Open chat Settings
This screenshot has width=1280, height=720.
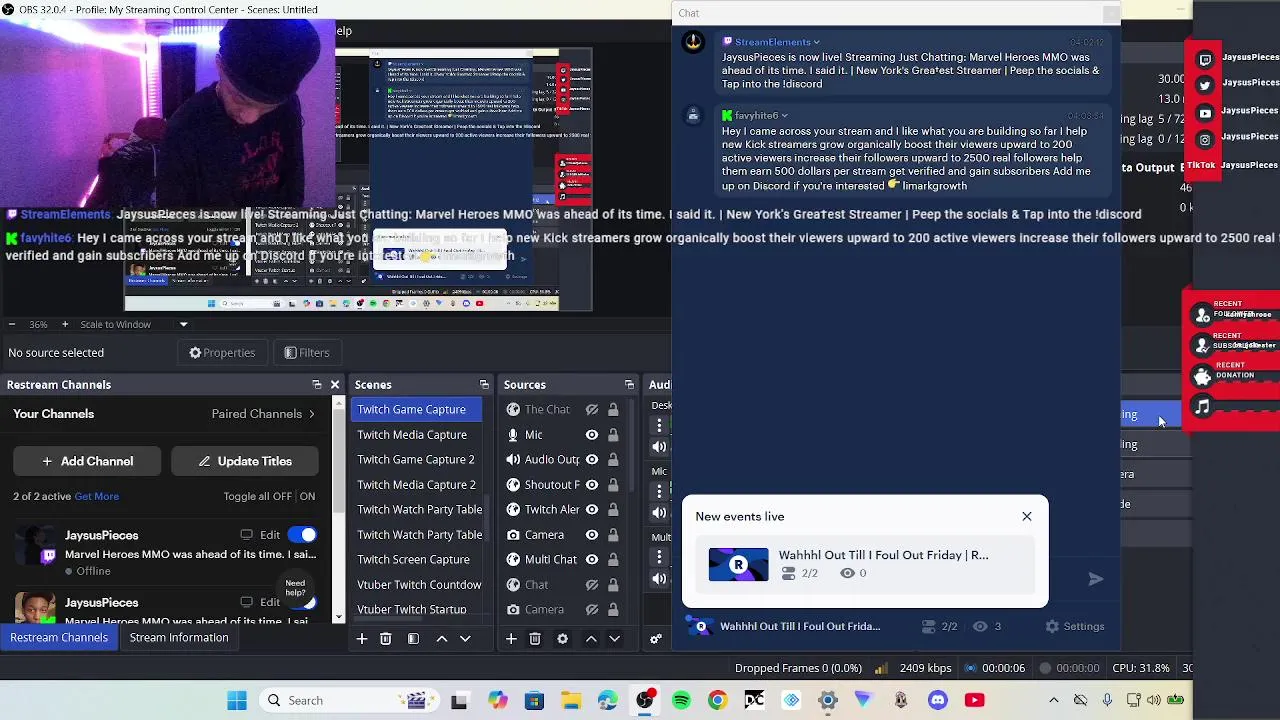coord(1075,627)
